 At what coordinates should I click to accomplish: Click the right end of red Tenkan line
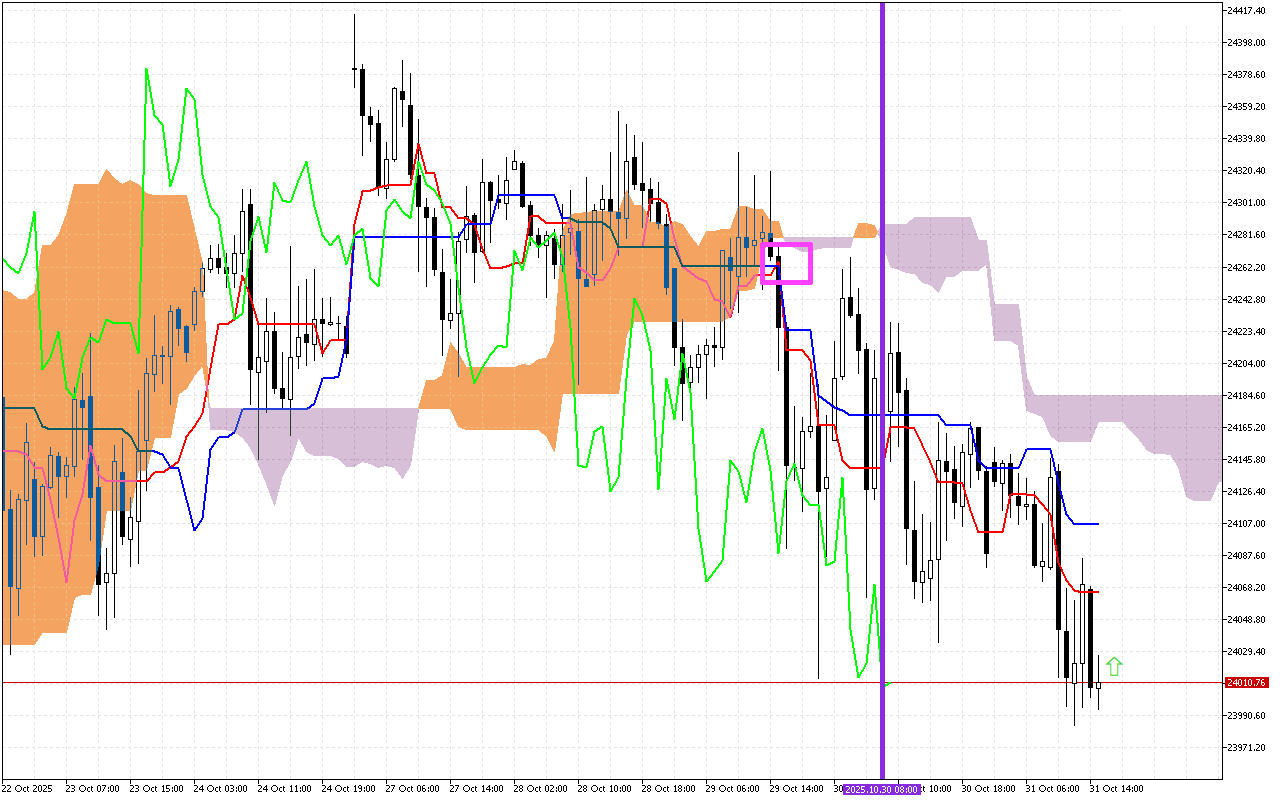tap(1097, 592)
